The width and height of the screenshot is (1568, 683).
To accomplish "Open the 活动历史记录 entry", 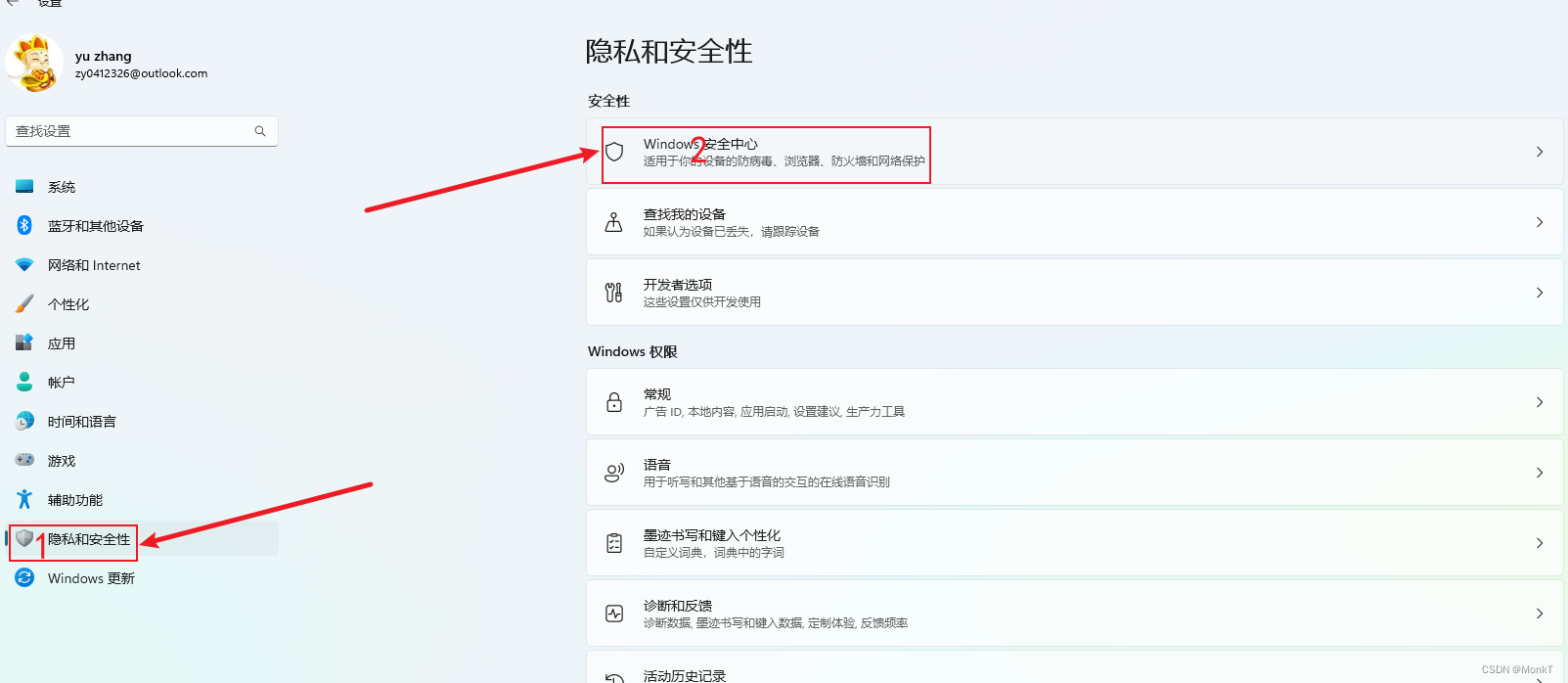I will [1074, 667].
